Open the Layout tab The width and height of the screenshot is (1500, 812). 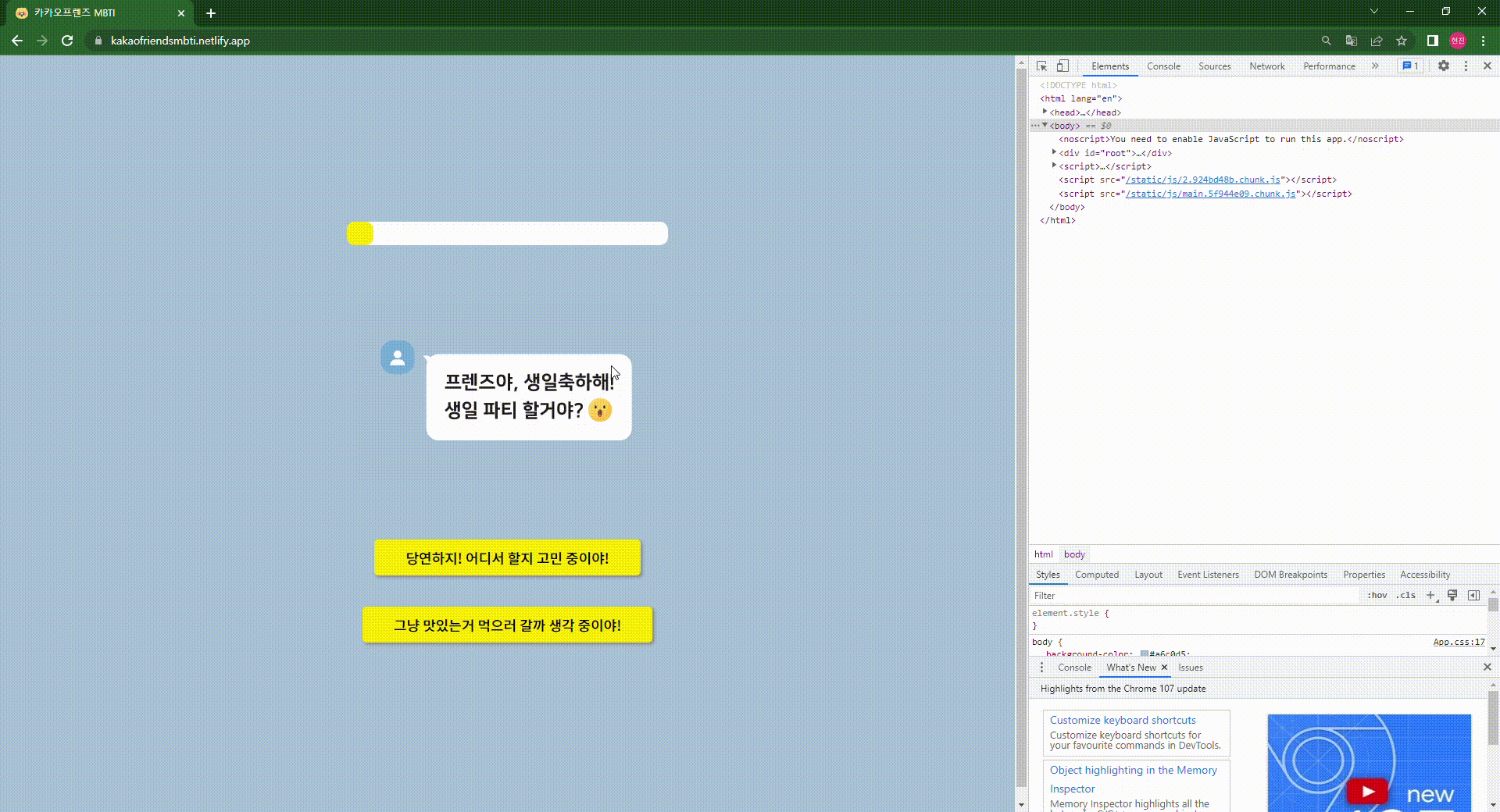click(1148, 575)
